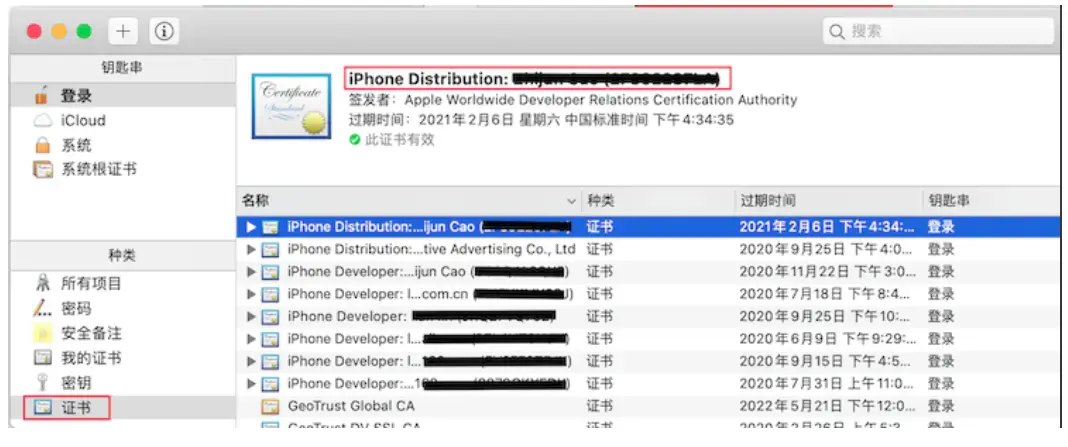Image resolution: width=1068 pixels, height=447 pixels.
Task: Expand the iPhone Developer com.cn row
Action: point(251,294)
